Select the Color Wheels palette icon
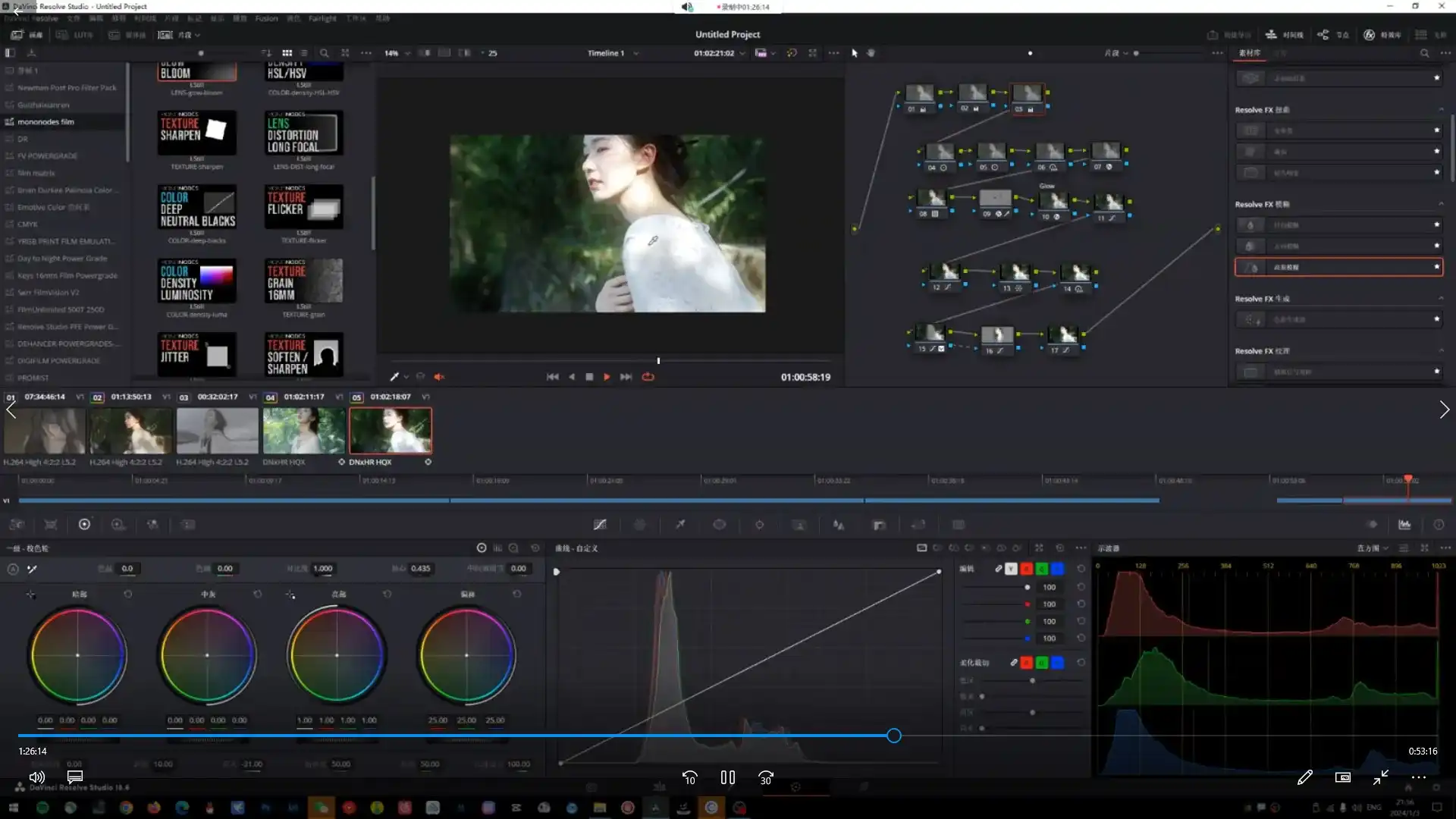The height and width of the screenshot is (819, 1456). pyautogui.click(x=84, y=525)
